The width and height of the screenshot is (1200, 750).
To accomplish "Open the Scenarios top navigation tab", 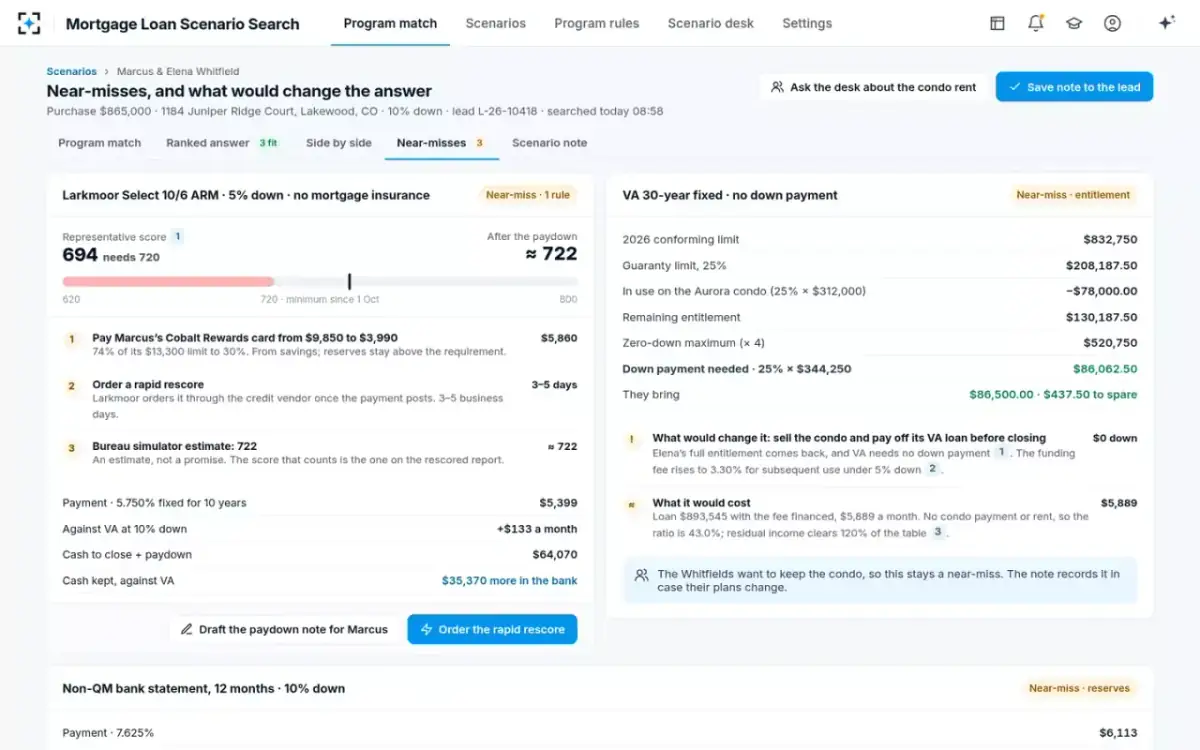I will click(495, 23).
